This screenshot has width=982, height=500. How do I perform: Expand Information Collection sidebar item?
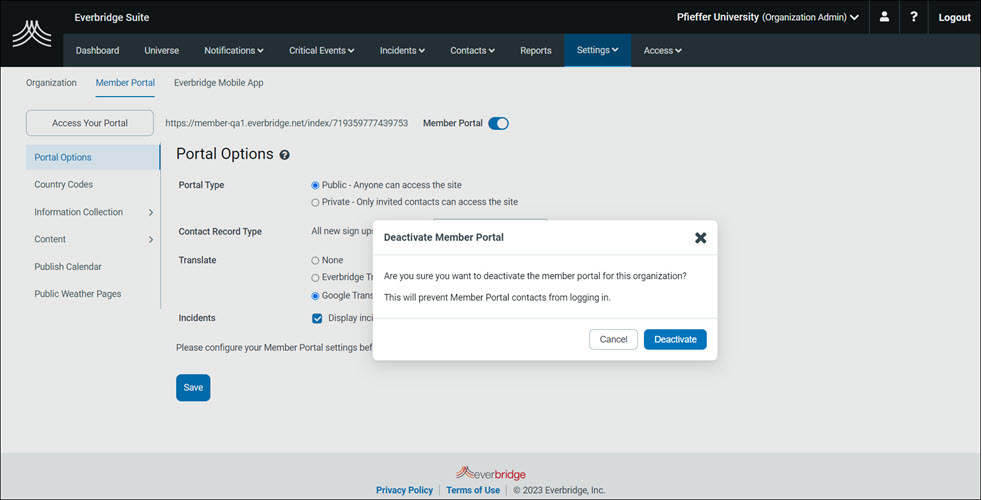(x=93, y=212)
